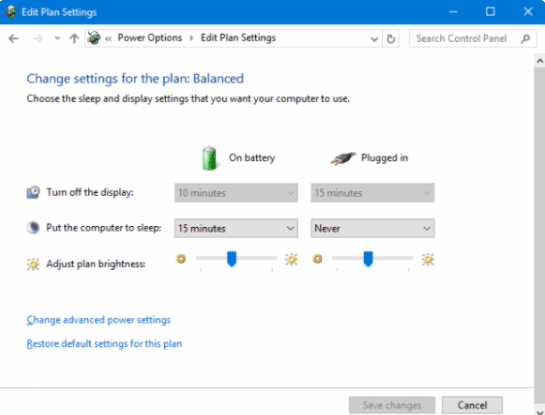Screen dimensions: 545x415
Task: Refresh the Control Panel page
Action: (x=391, y=39)
